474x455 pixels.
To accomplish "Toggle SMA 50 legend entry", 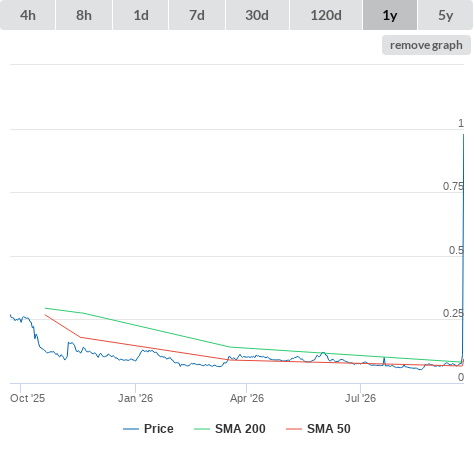I will 329,429.
